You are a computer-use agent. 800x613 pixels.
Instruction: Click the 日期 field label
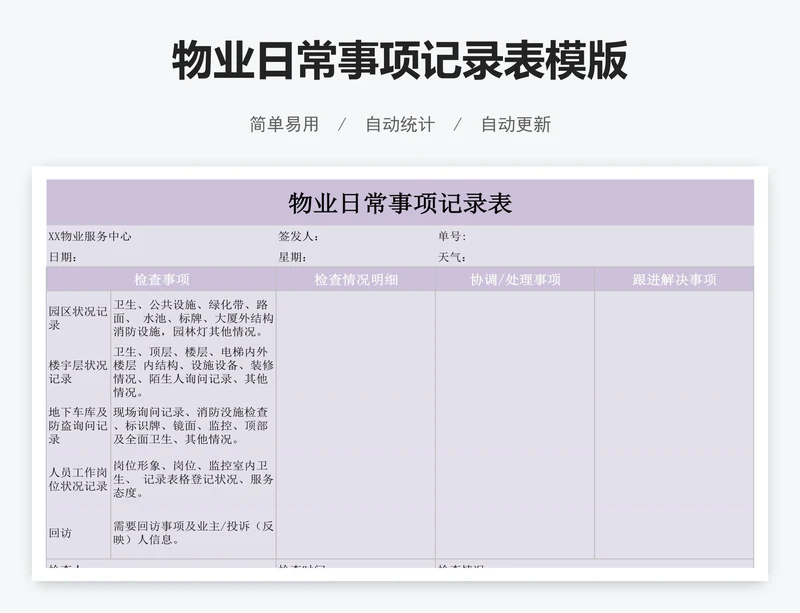(x=63, y=257)
